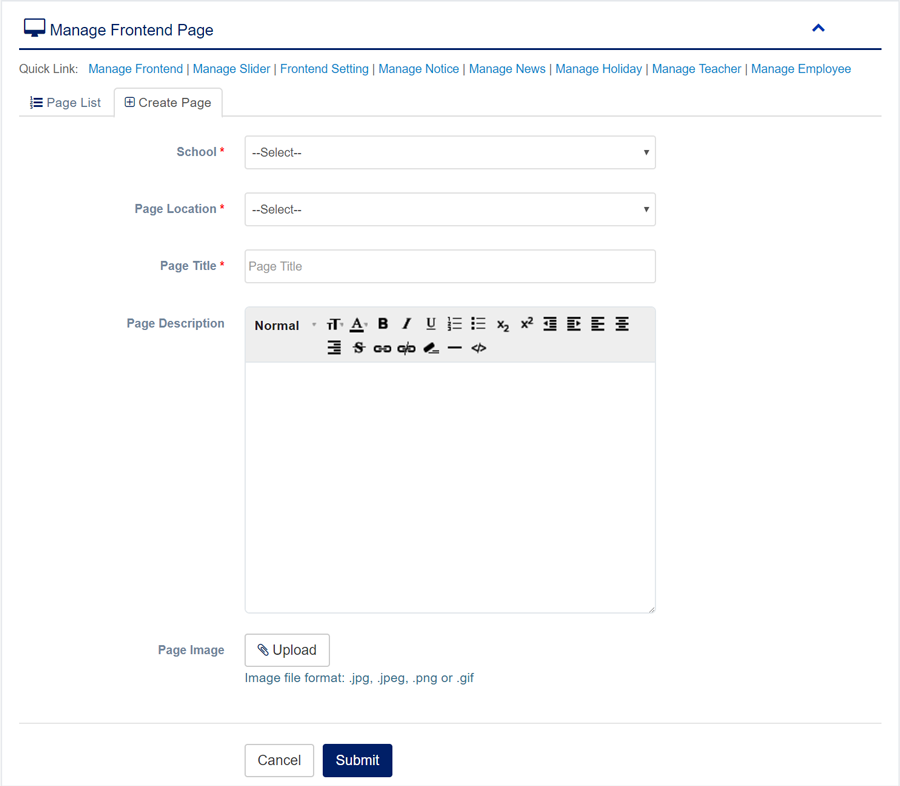
Task: Apply strikethrough formatting
Action: [x=358, y=348]
